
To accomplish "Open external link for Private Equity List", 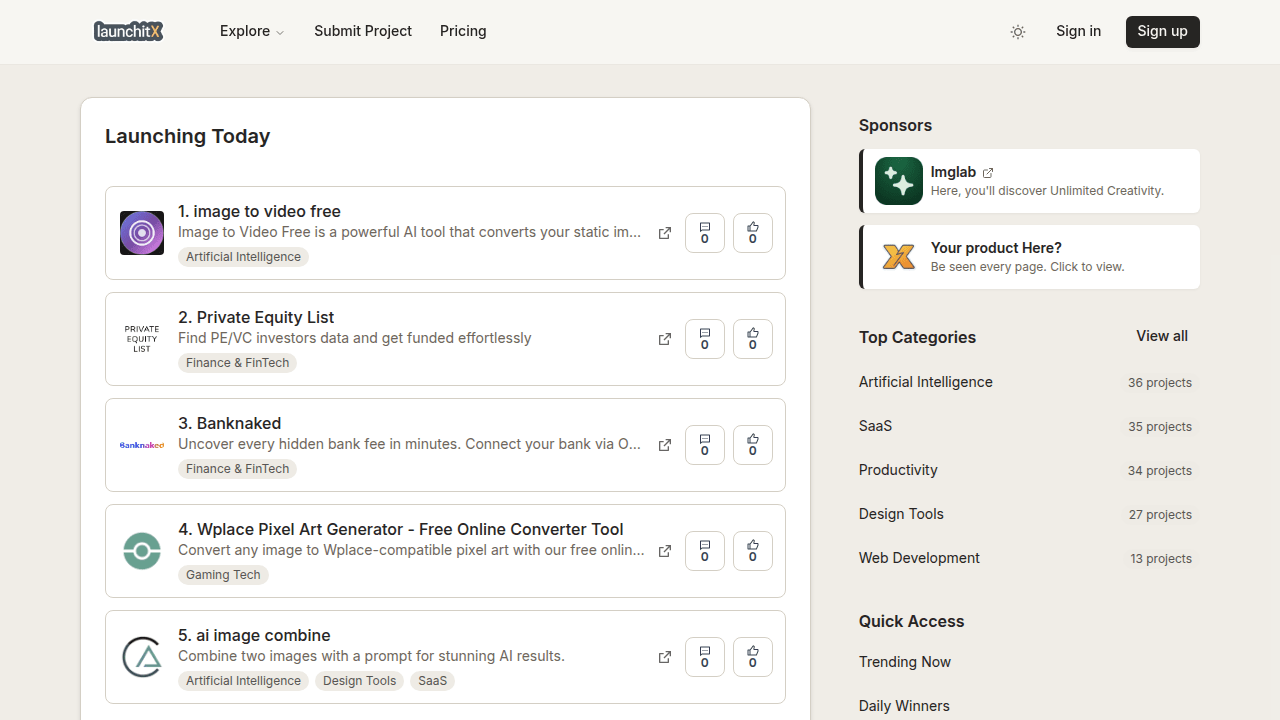I will click(665, 339).
